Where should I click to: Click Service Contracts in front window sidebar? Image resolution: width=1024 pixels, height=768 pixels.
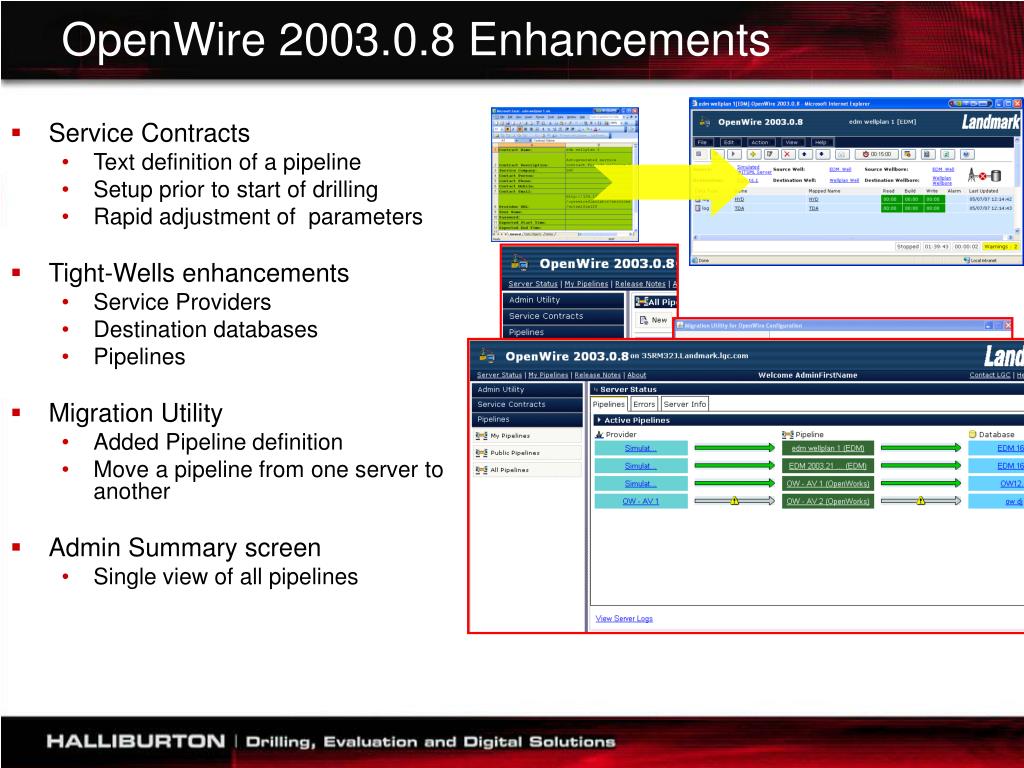(x=527, y=404)
